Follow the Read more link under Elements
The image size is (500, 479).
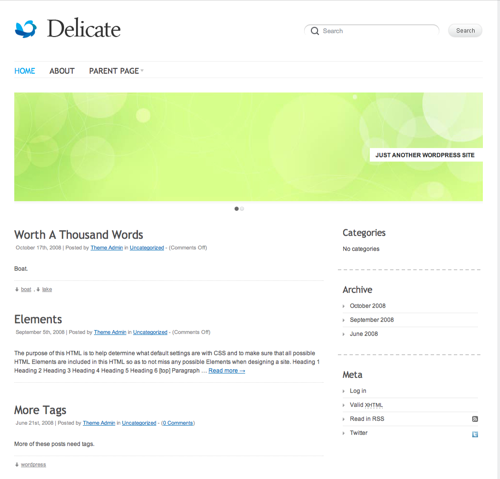coord(227,371)
